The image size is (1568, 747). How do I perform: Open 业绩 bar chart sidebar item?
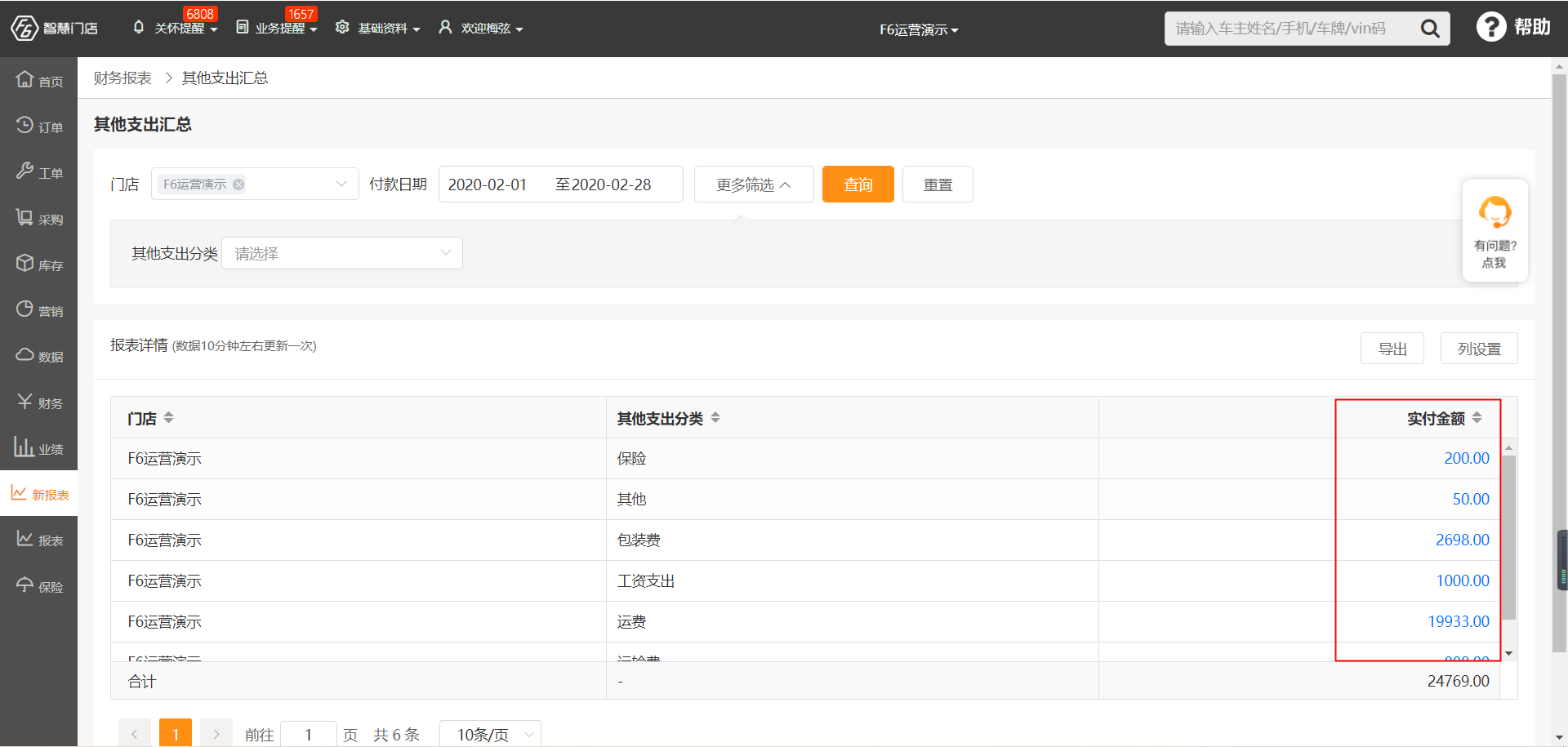click(x=39, y=447)
